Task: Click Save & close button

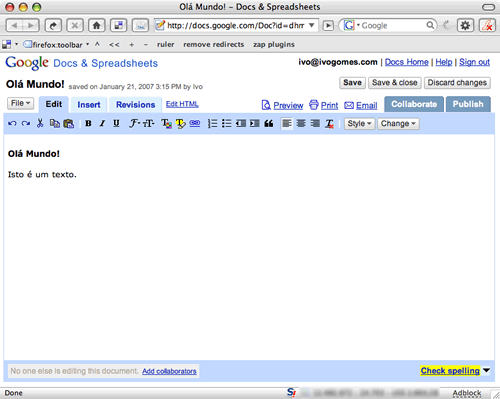Action: tap(395, 83)
